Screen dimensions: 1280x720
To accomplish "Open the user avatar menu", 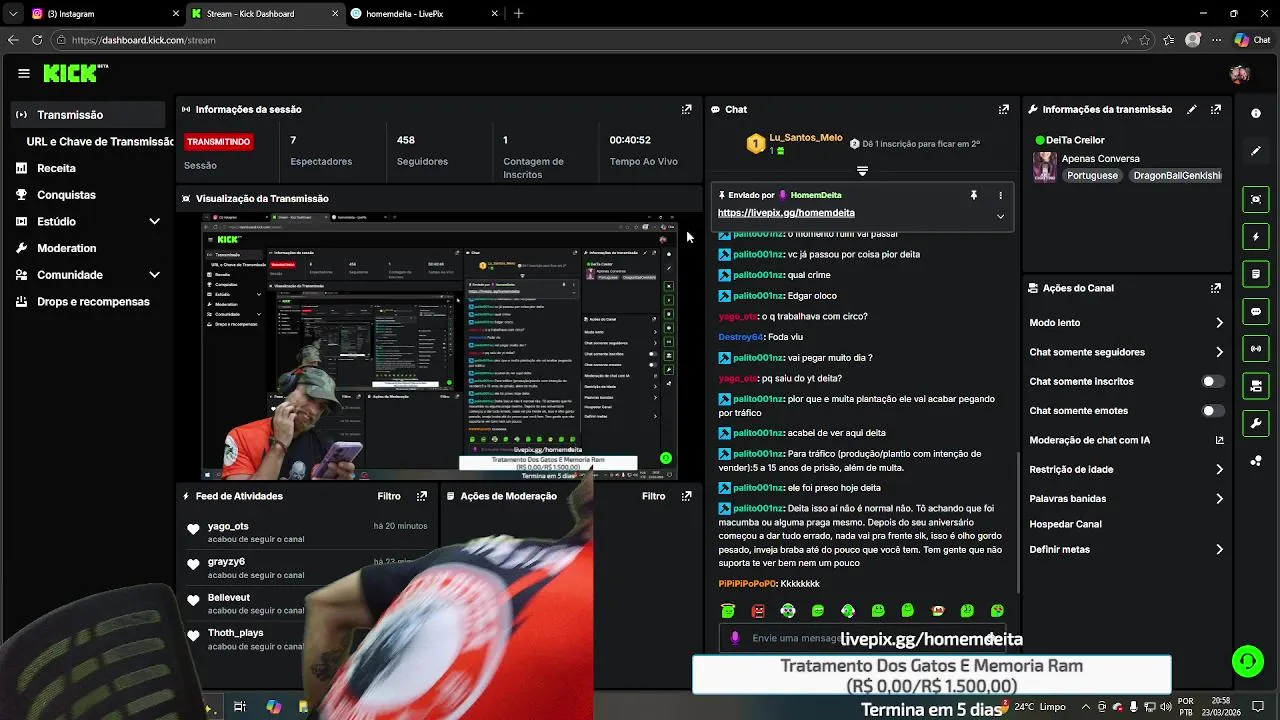I will click(x=1240, y=74).
